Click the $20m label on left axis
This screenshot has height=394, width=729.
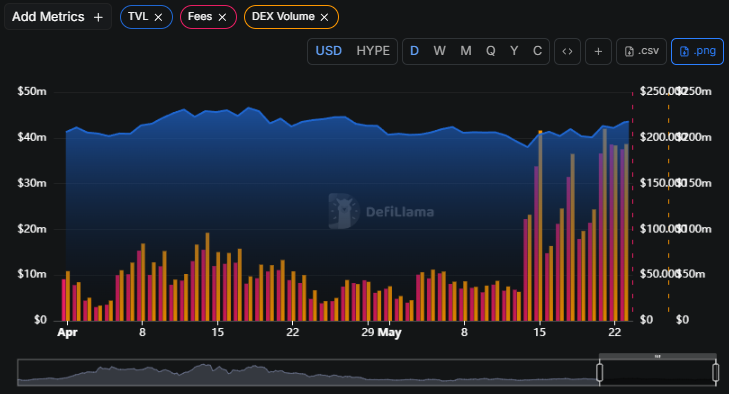32,229
